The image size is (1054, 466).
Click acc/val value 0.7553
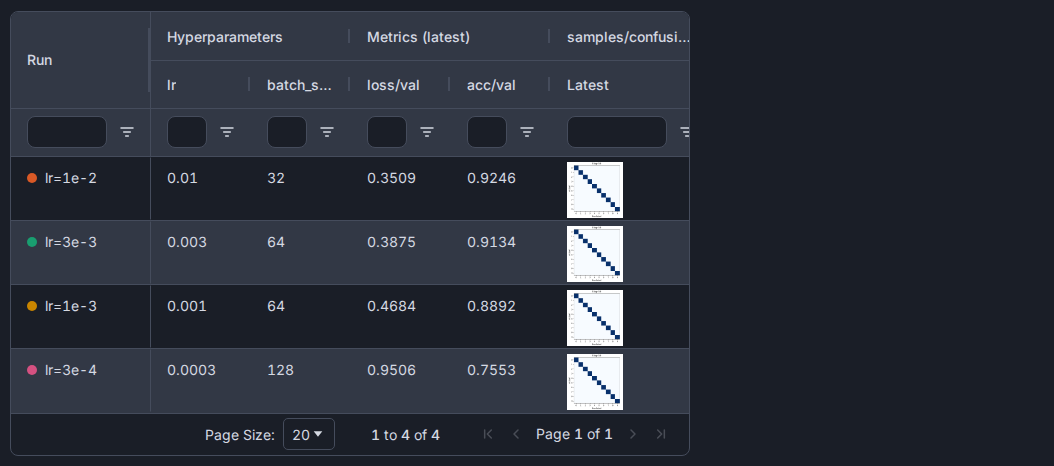tap(491, 370)
